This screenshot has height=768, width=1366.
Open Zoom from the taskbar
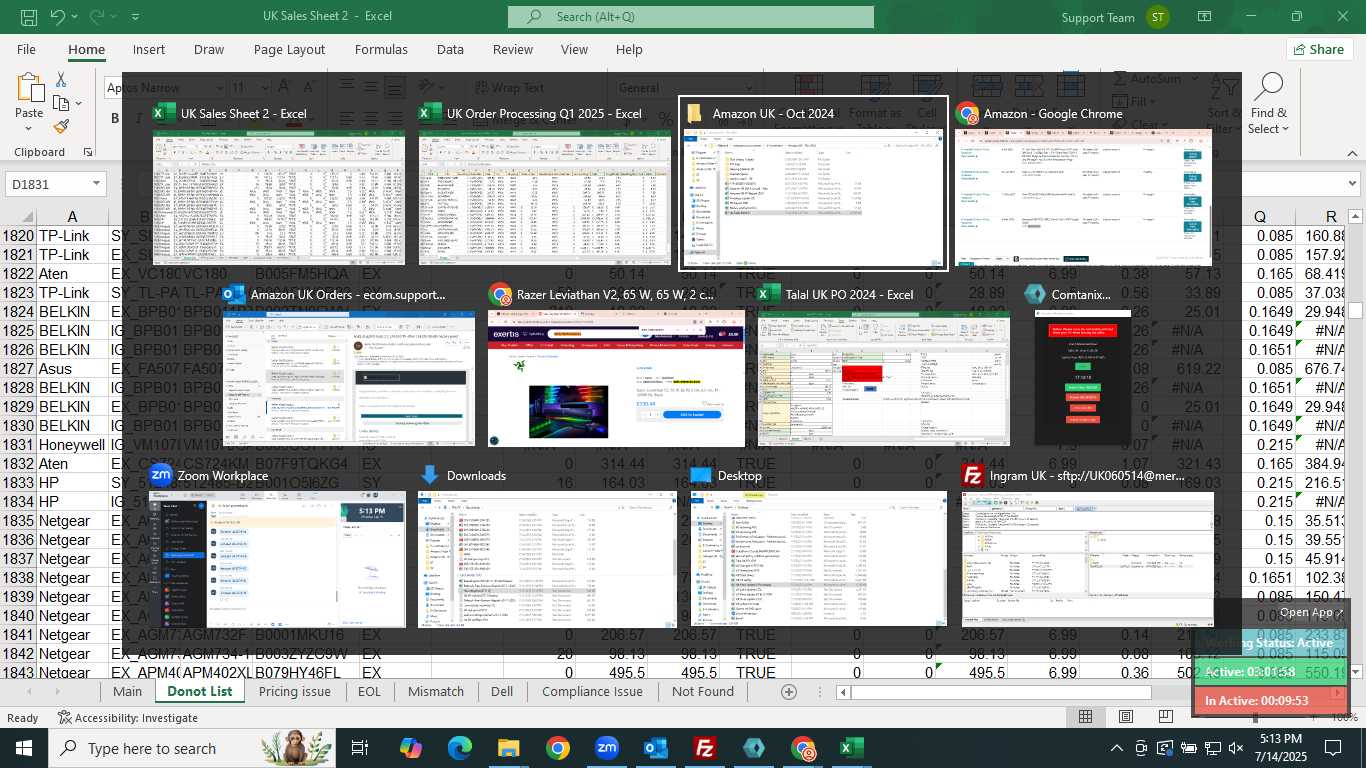point(607,748)
